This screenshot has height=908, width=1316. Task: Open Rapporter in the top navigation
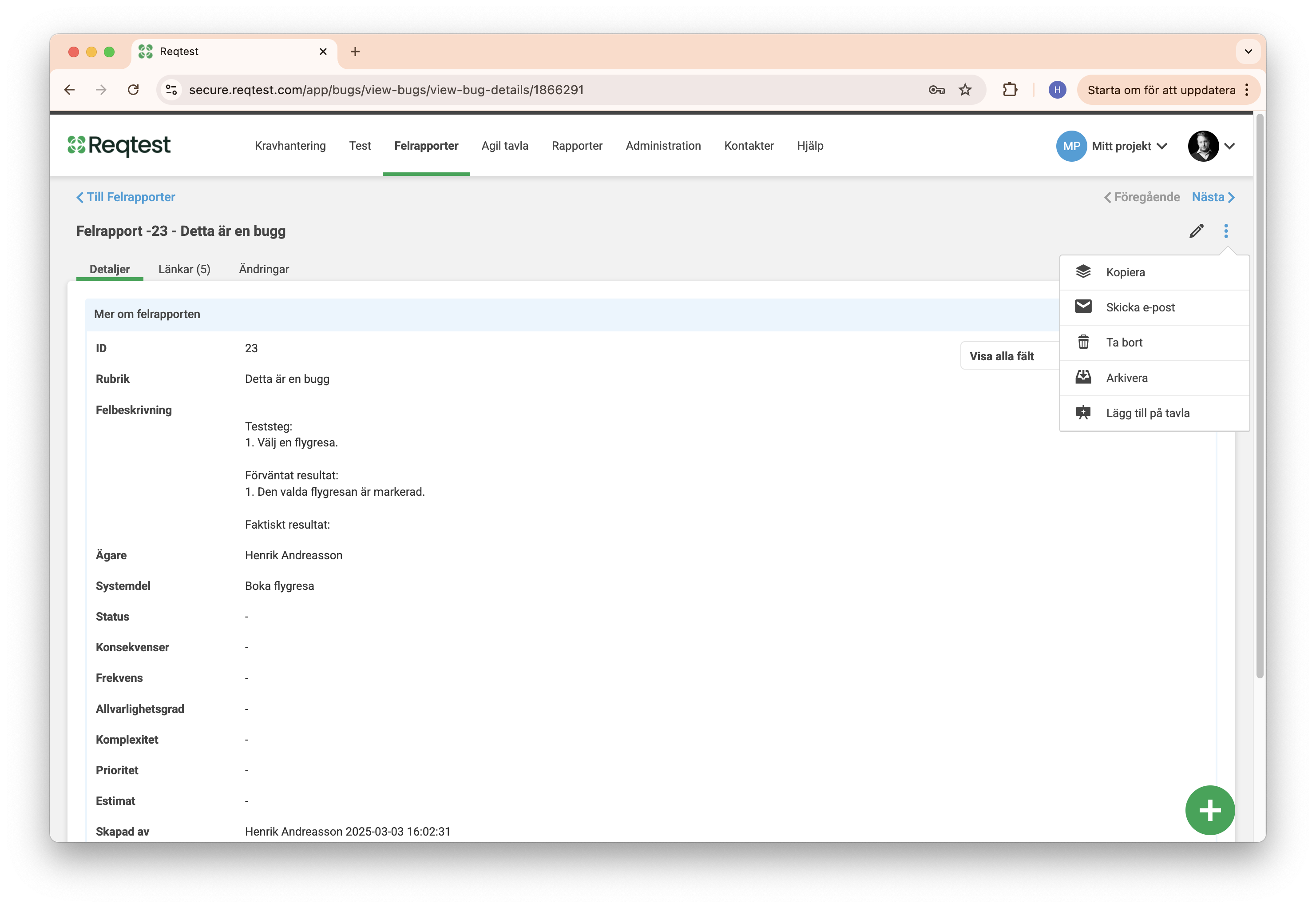click(577, 146)
